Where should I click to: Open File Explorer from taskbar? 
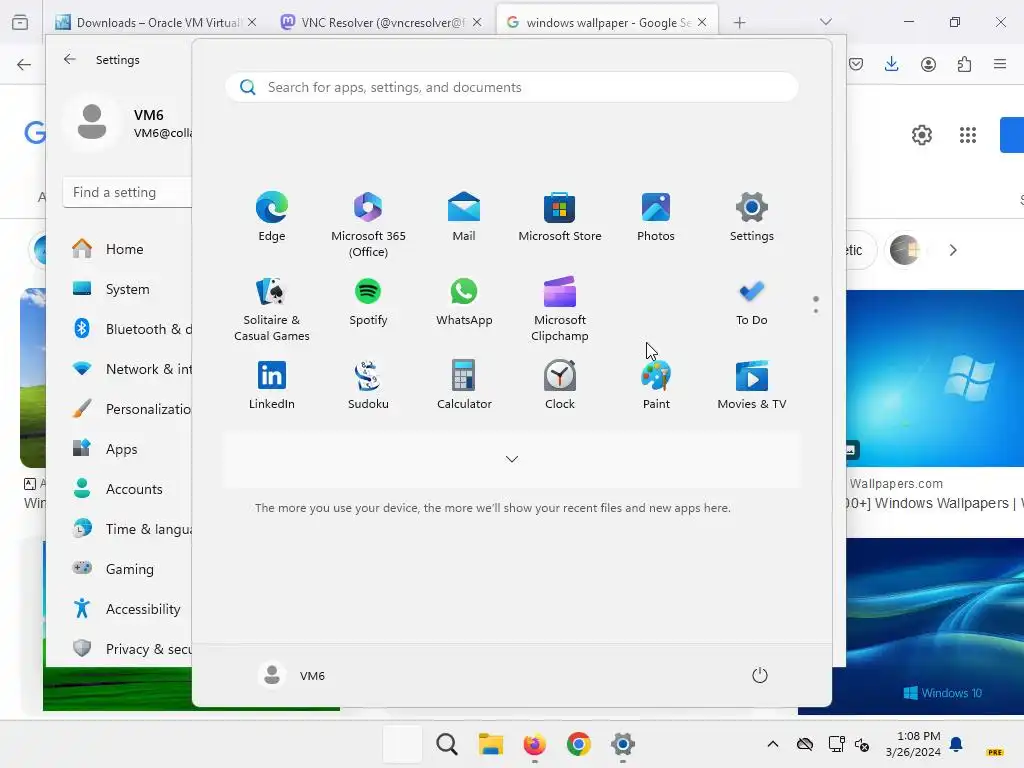click(x=490, y=744)
